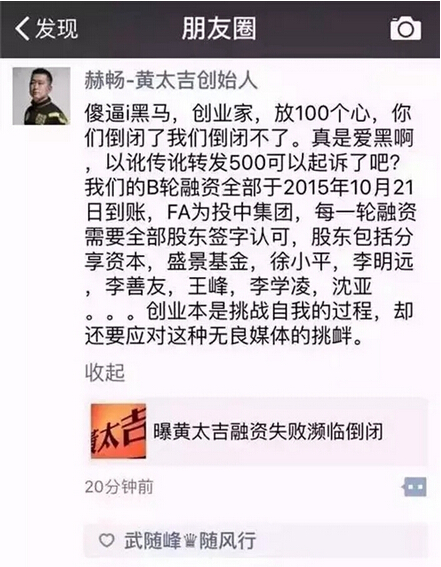Tap post line listing 盛景基金, 徐小平
441x567 pixels.
point(249,262)
